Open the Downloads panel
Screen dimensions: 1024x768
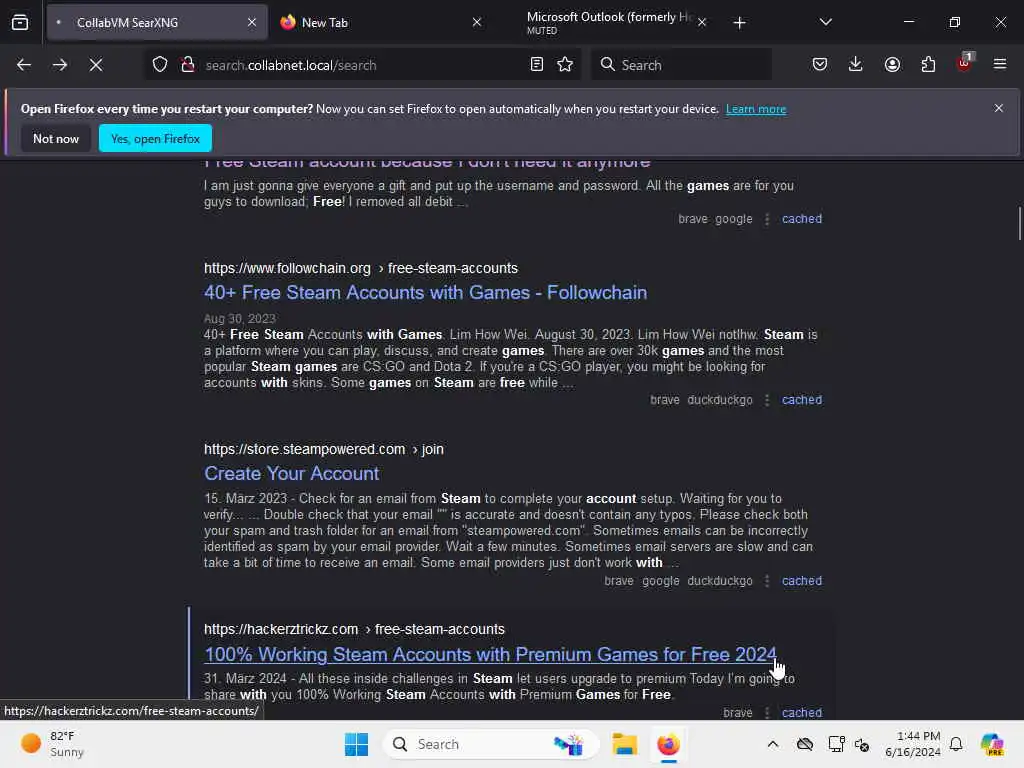[x=856, y=65]
